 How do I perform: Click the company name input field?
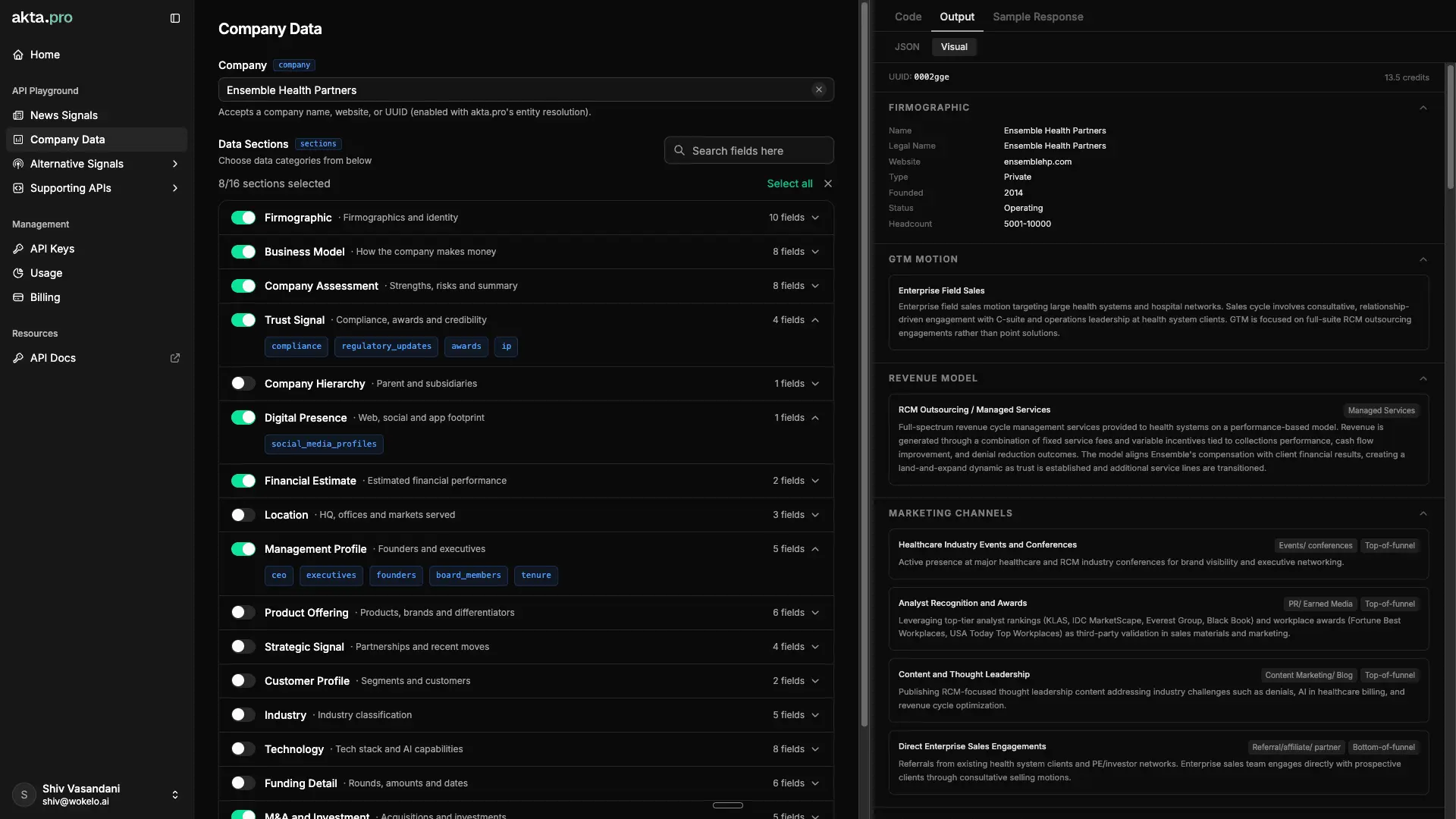pyautogui.click(x=526, y=89)
